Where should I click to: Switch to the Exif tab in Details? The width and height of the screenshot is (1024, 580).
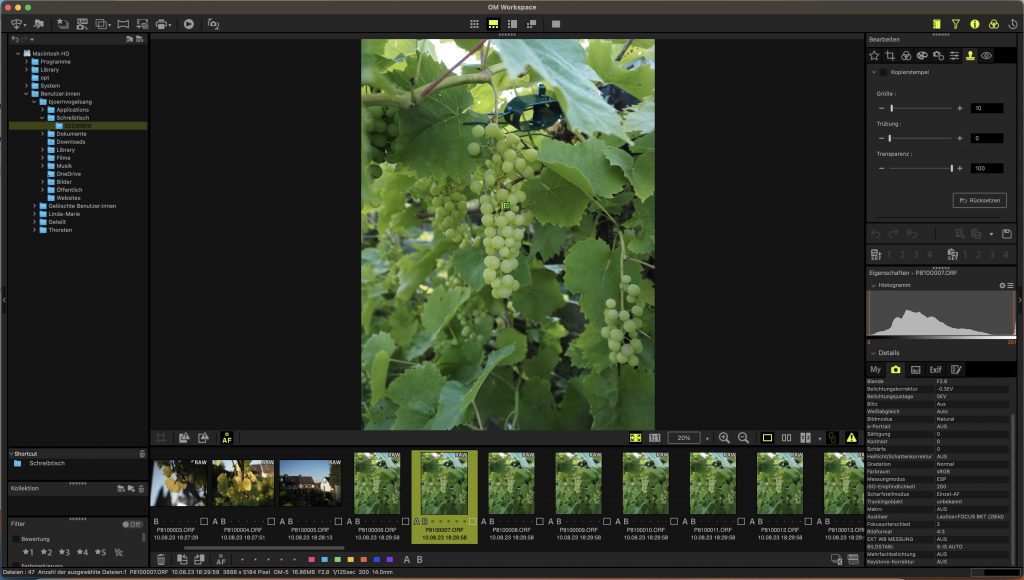point(935,369)
